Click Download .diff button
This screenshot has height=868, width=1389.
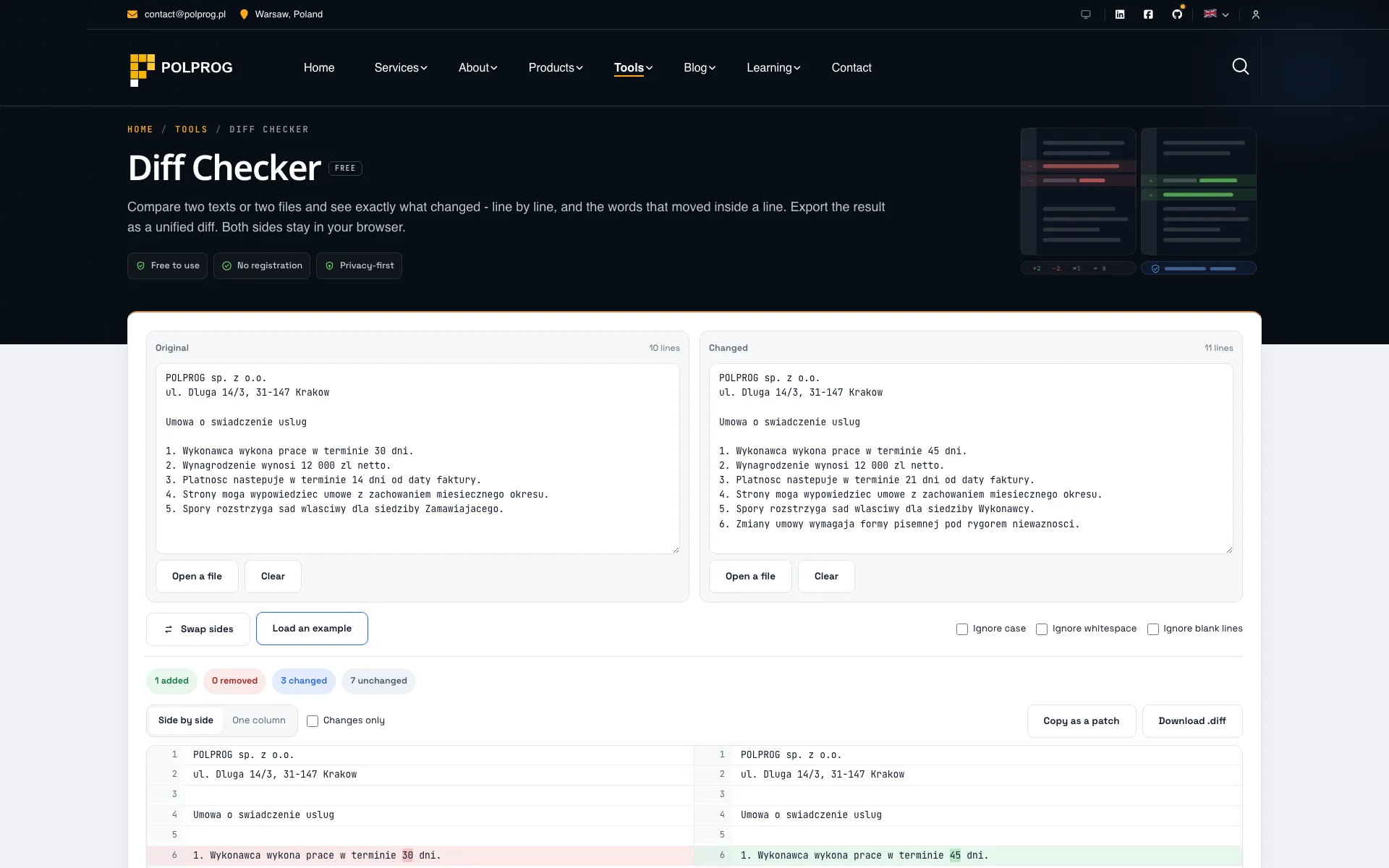click(x=1192, y=721)
